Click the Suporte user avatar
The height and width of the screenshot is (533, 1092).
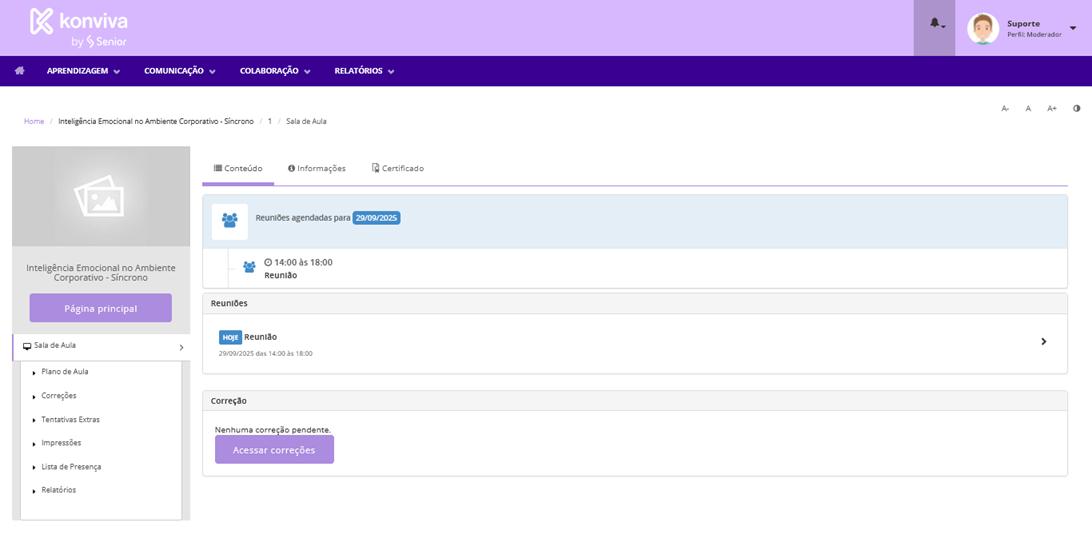(x=982, y=28)
